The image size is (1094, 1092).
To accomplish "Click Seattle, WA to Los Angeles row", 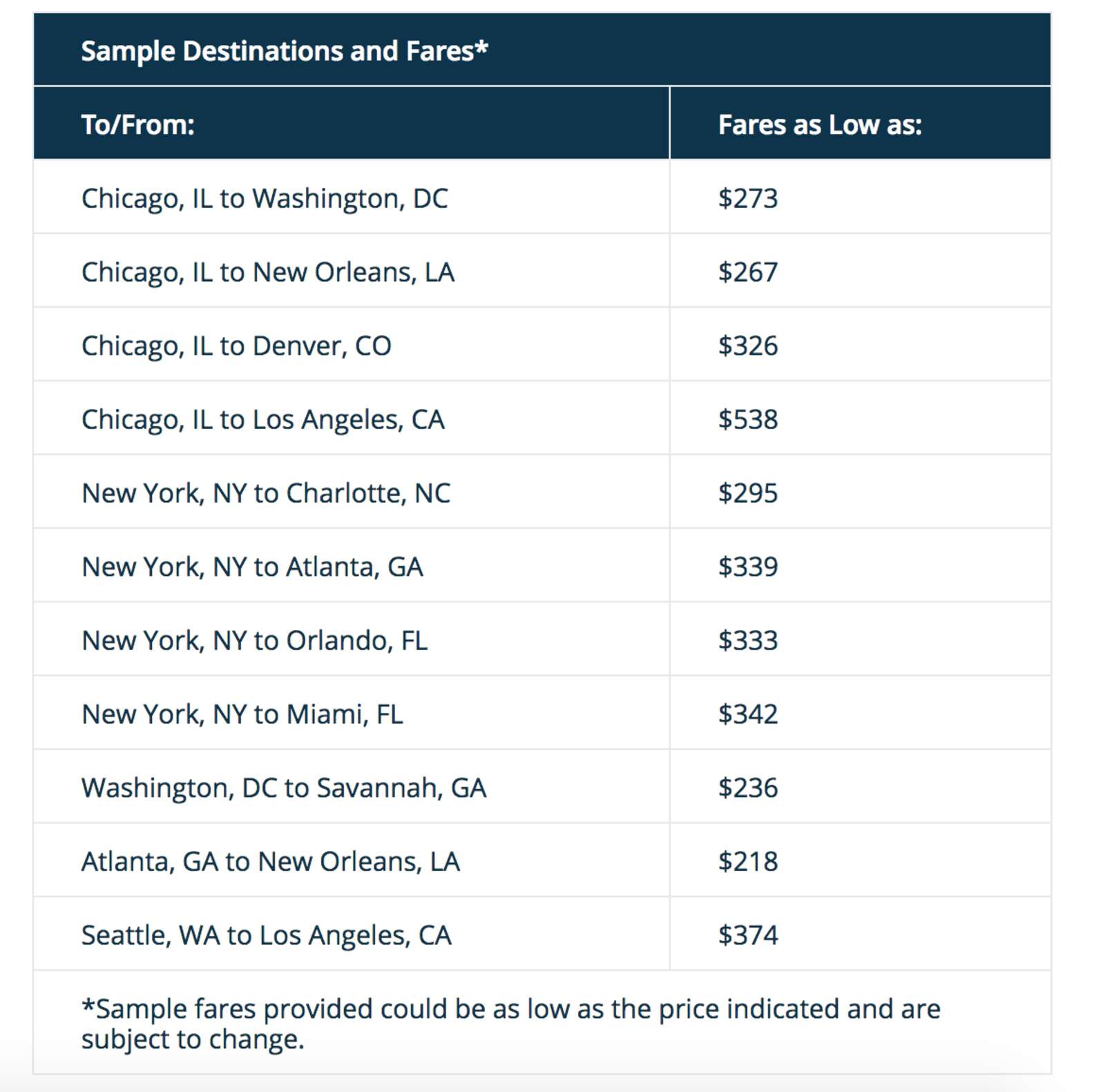I will (266, 935).
